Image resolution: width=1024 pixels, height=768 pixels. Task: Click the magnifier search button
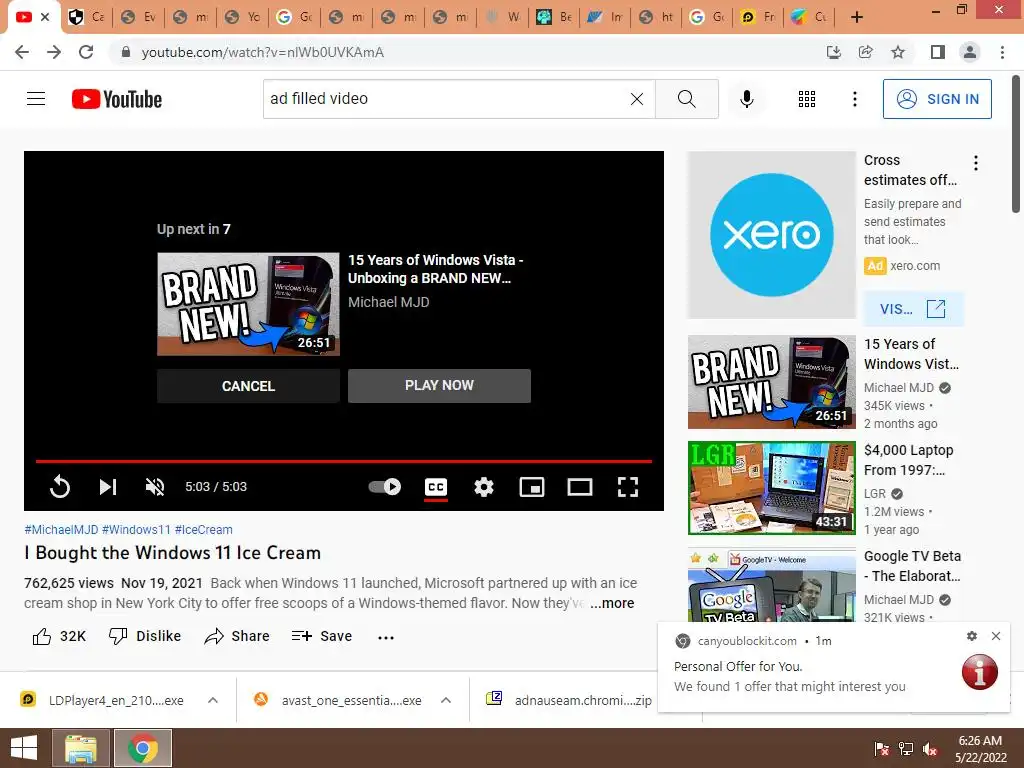tap(686, 99)
